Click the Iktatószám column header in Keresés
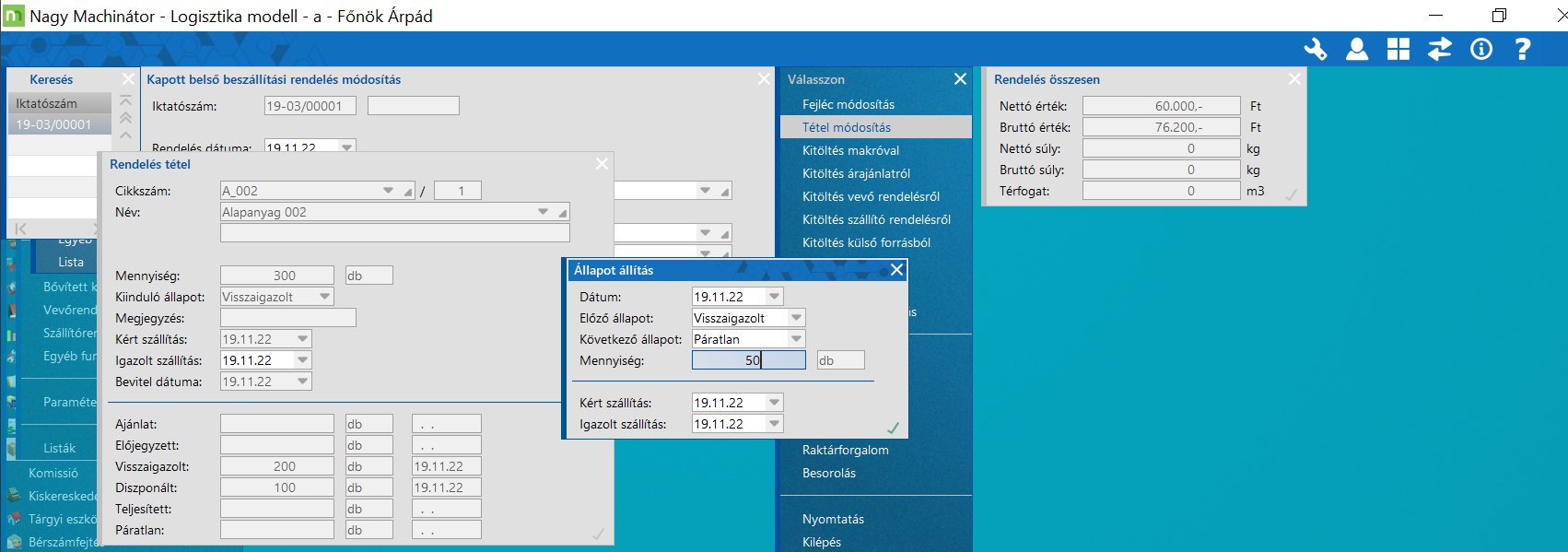 pyautogui.click(x=60, y=103)
